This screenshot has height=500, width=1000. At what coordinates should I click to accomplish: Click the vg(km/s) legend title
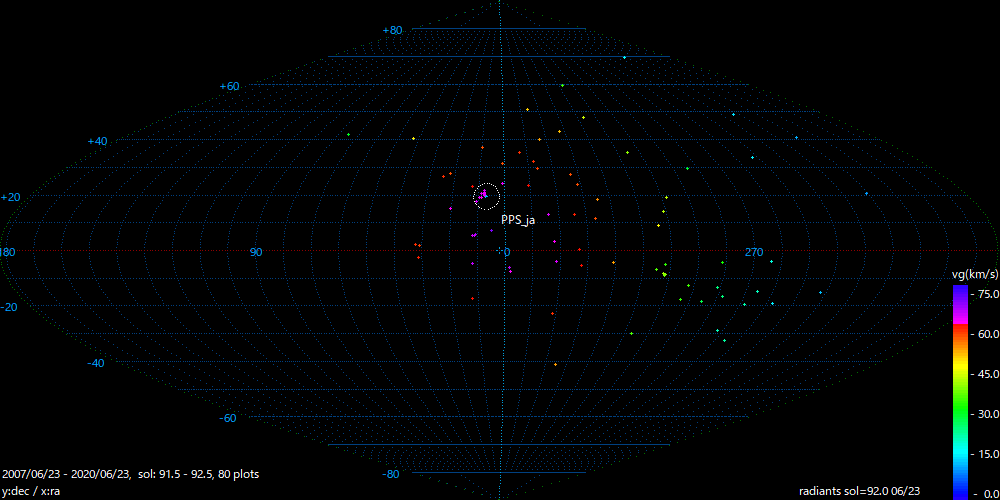tap(974, 274)
